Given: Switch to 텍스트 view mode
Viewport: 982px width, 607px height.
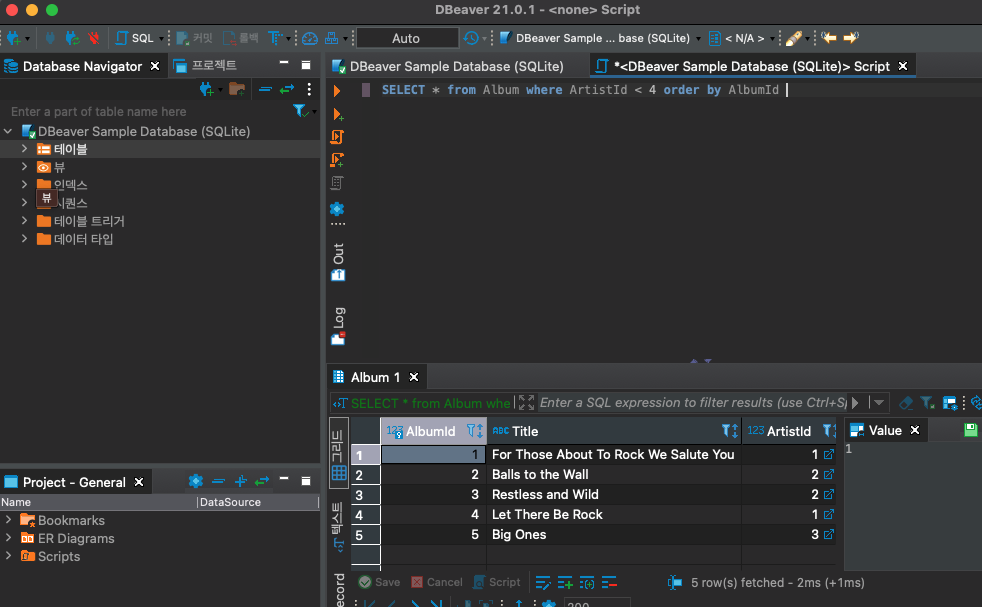Looking at the screenshot, I should (338, 525).
